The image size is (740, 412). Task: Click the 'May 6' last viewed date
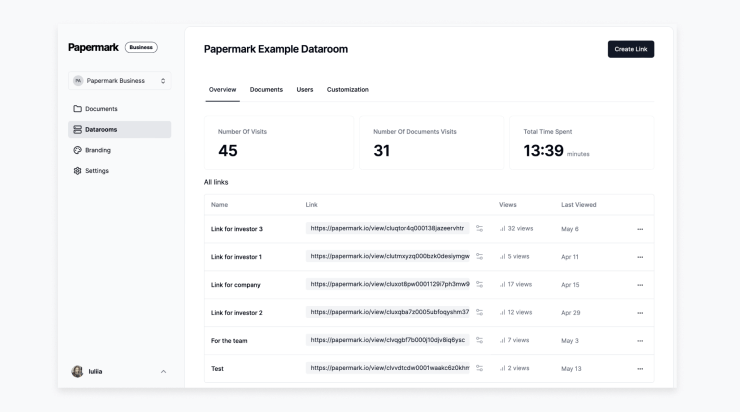pos(570,229)
